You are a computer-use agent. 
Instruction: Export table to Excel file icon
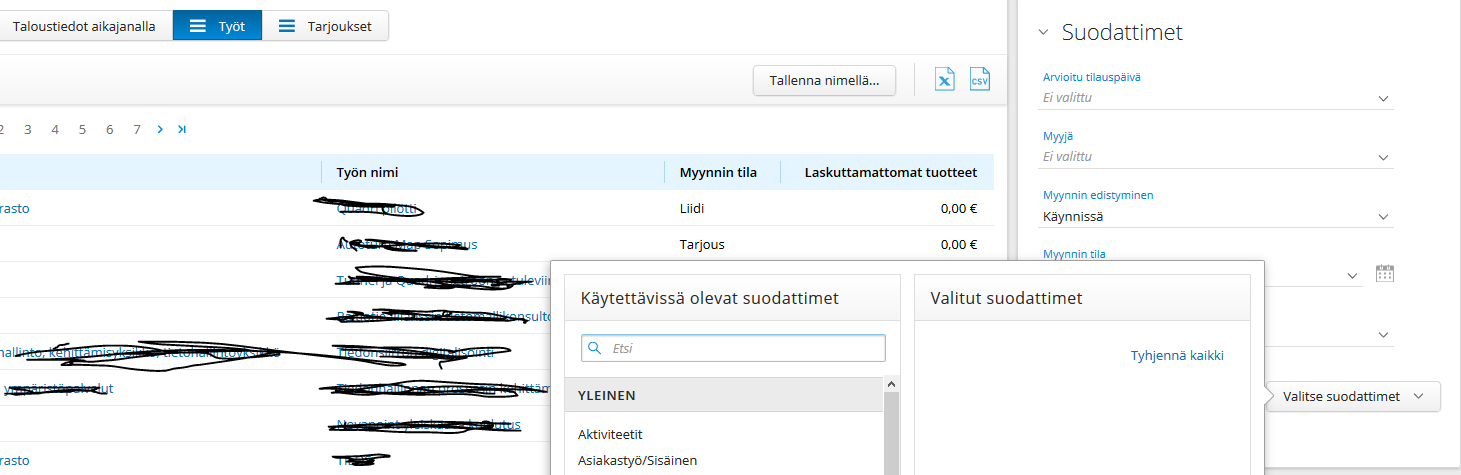(x=945, y=80)
